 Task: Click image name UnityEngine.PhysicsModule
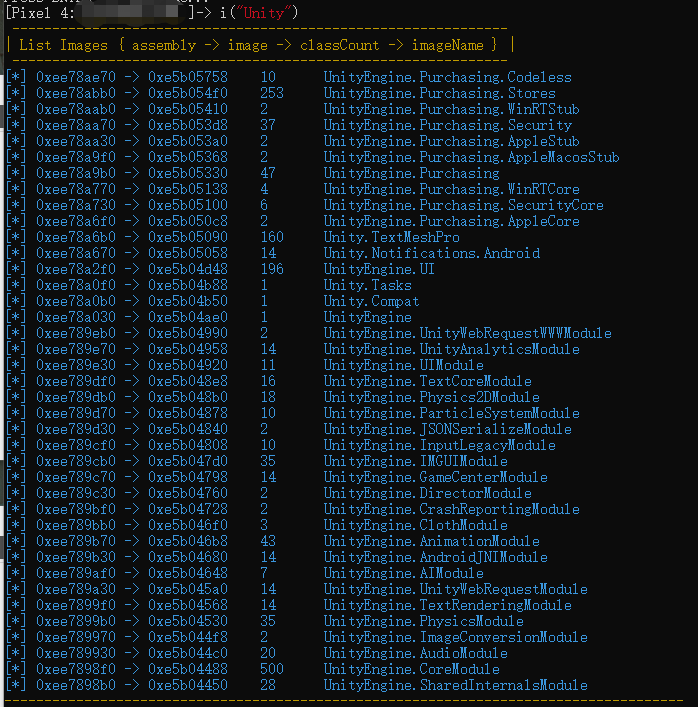423,621
